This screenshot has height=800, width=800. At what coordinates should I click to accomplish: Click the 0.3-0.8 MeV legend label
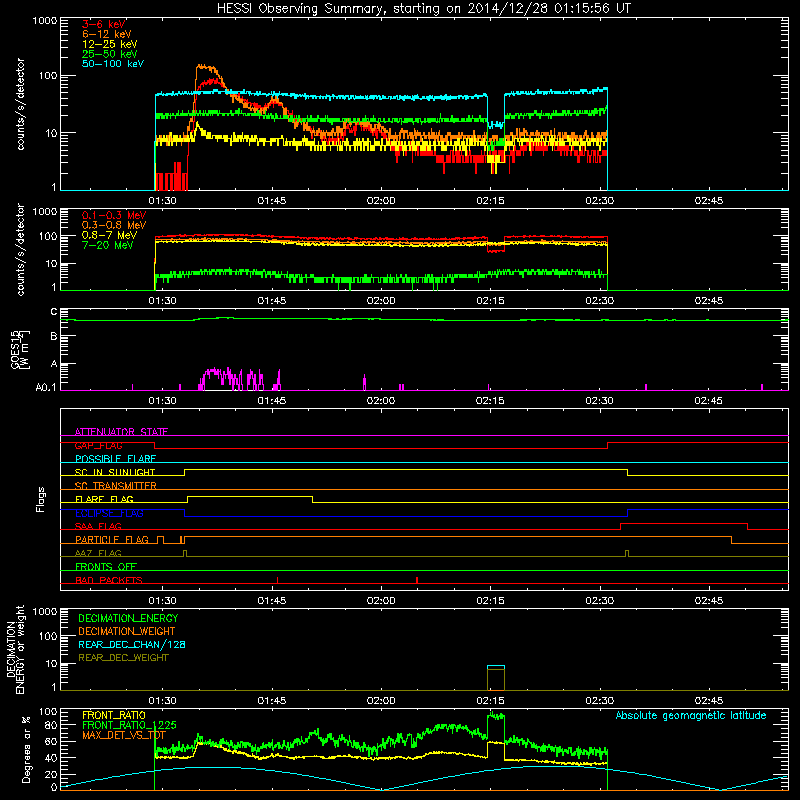click(x=114, y=225)
